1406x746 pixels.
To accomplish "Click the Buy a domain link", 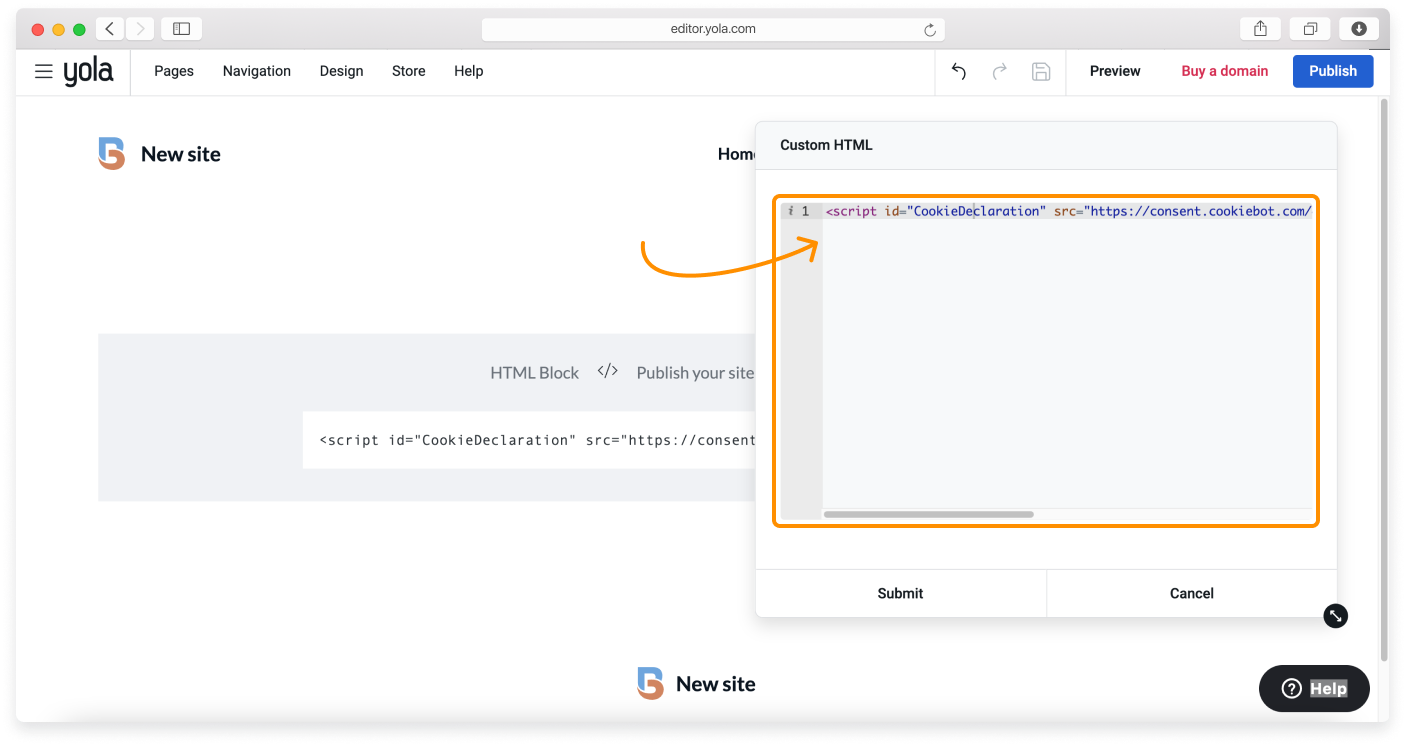I will pos(1224,71).
